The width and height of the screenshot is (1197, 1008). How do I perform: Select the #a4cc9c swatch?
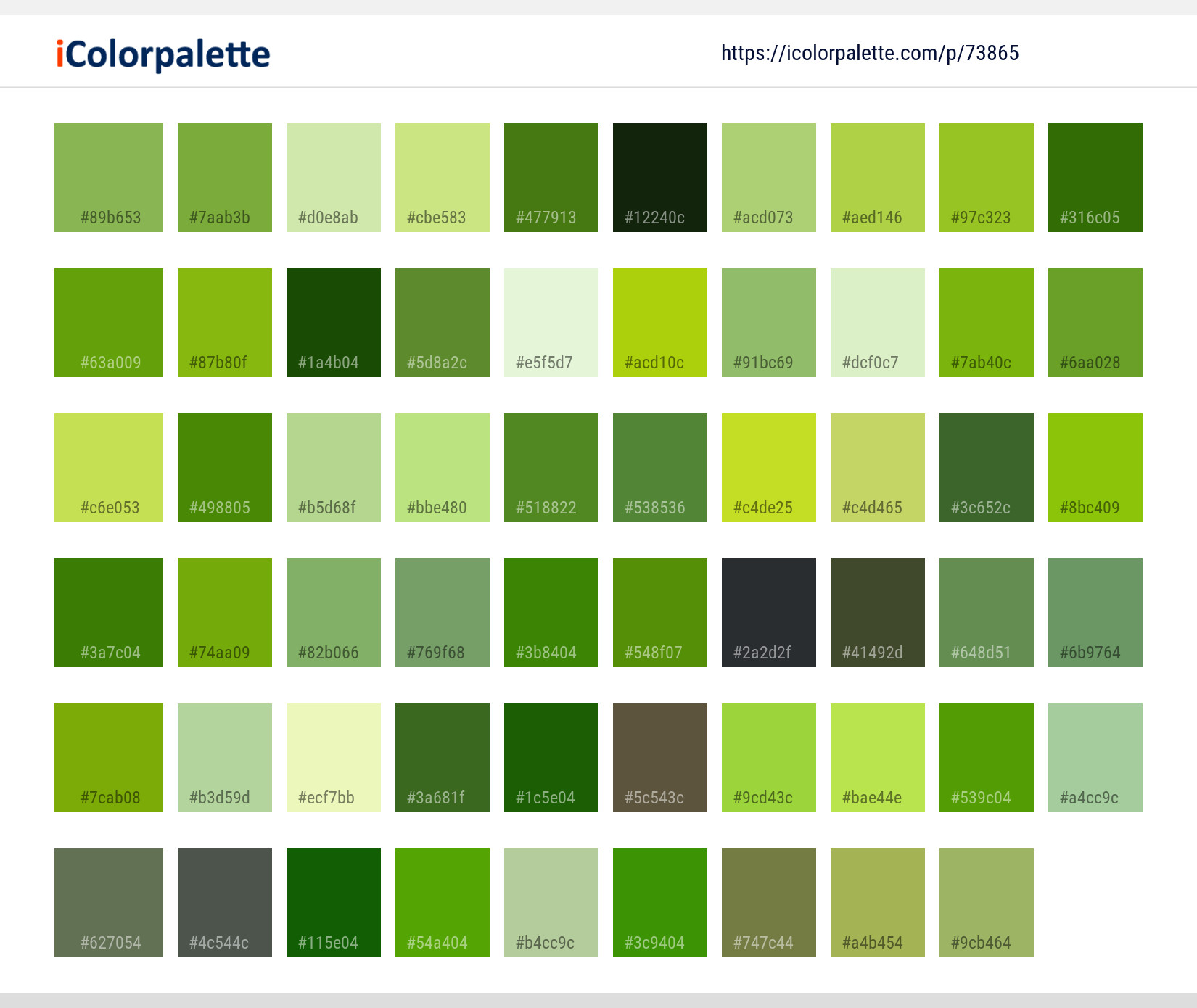click(x=1095, y=758)
